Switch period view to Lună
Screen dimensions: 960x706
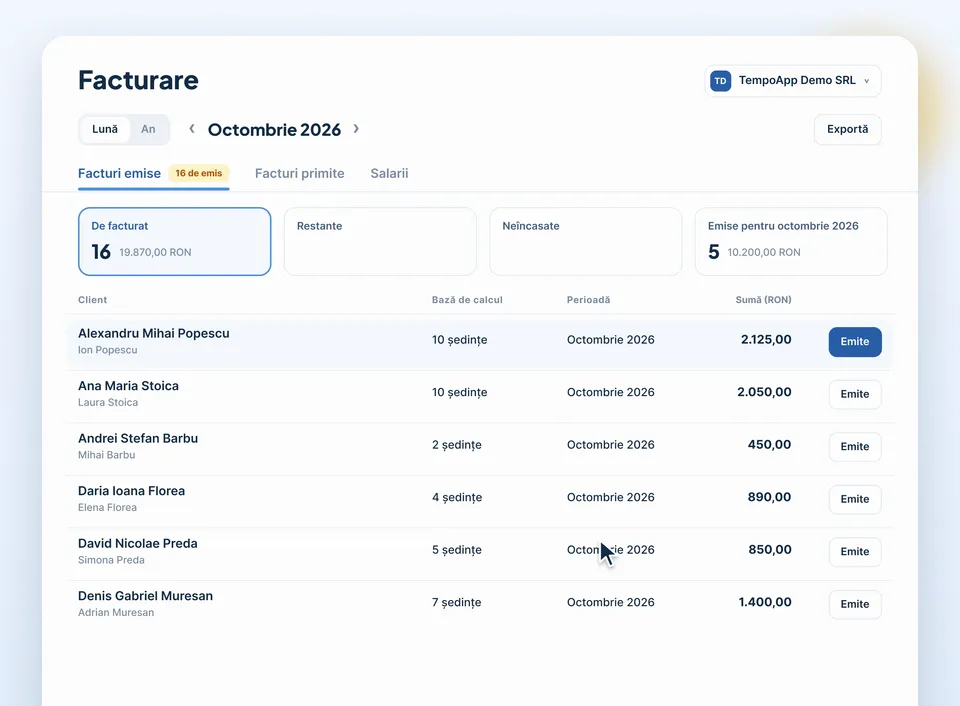(105, 129)
